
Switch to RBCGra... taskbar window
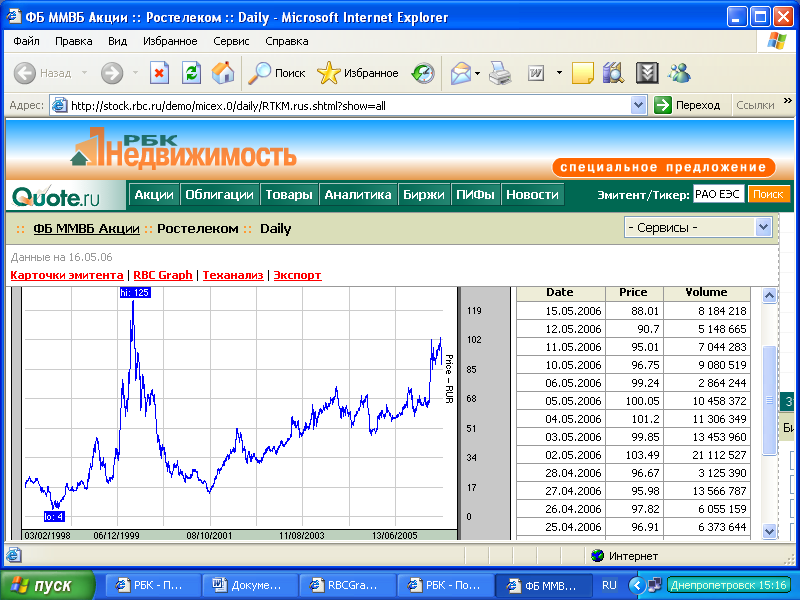pos(347,585)
